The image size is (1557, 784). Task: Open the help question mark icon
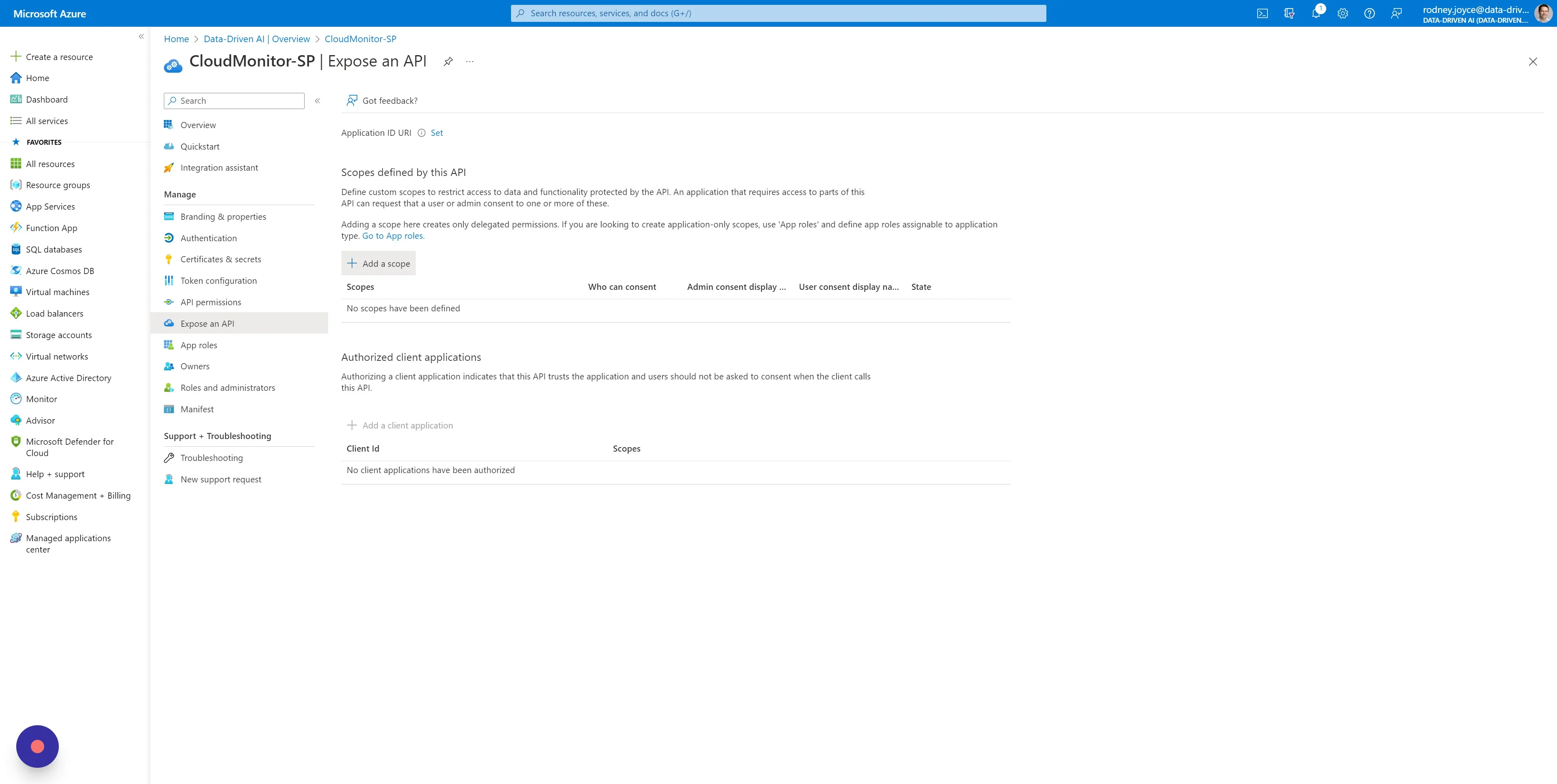tap(1370, 13)
